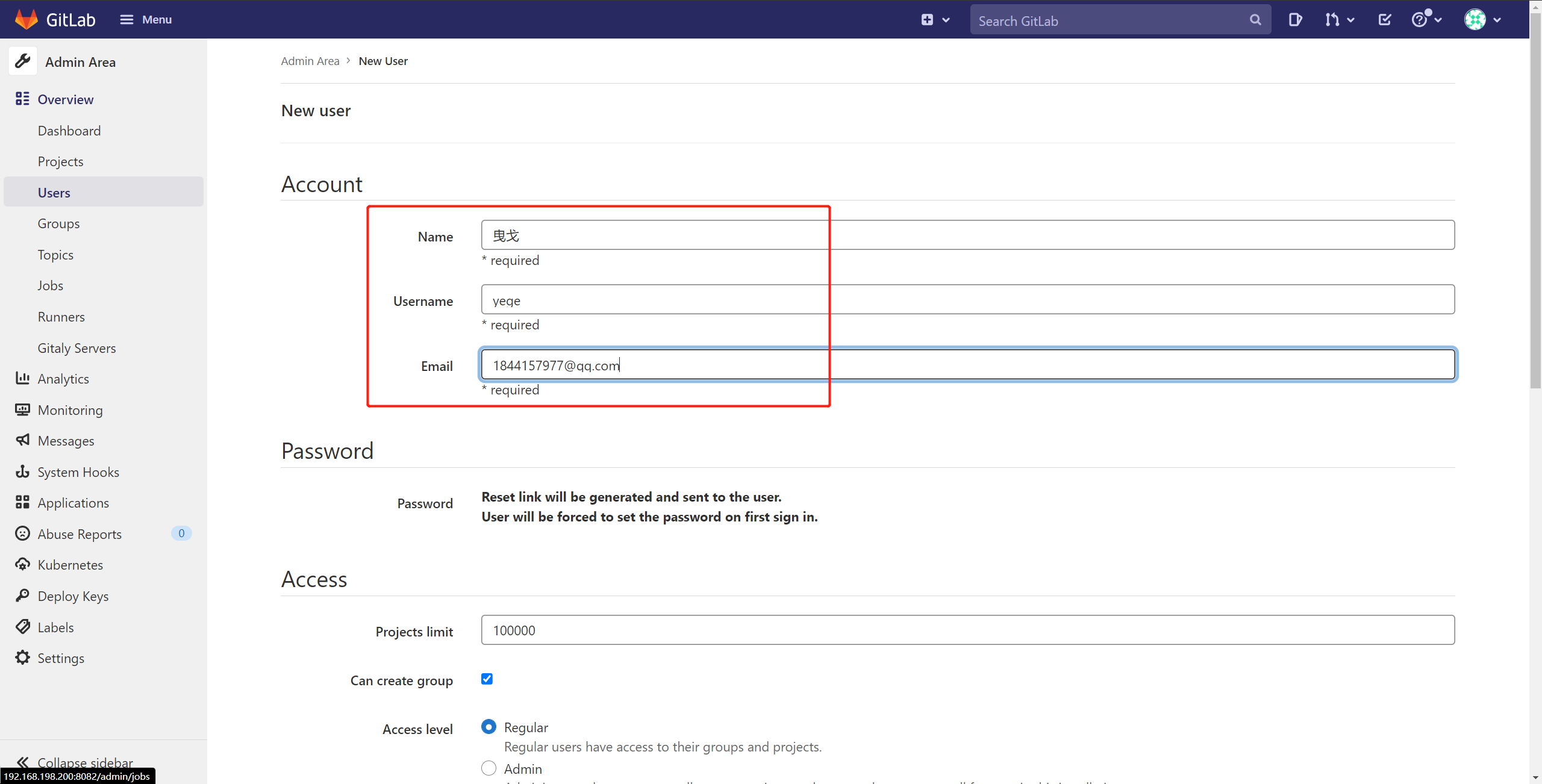Click the GitLab fox logo

pyautogui.click(x=26, y=19)
